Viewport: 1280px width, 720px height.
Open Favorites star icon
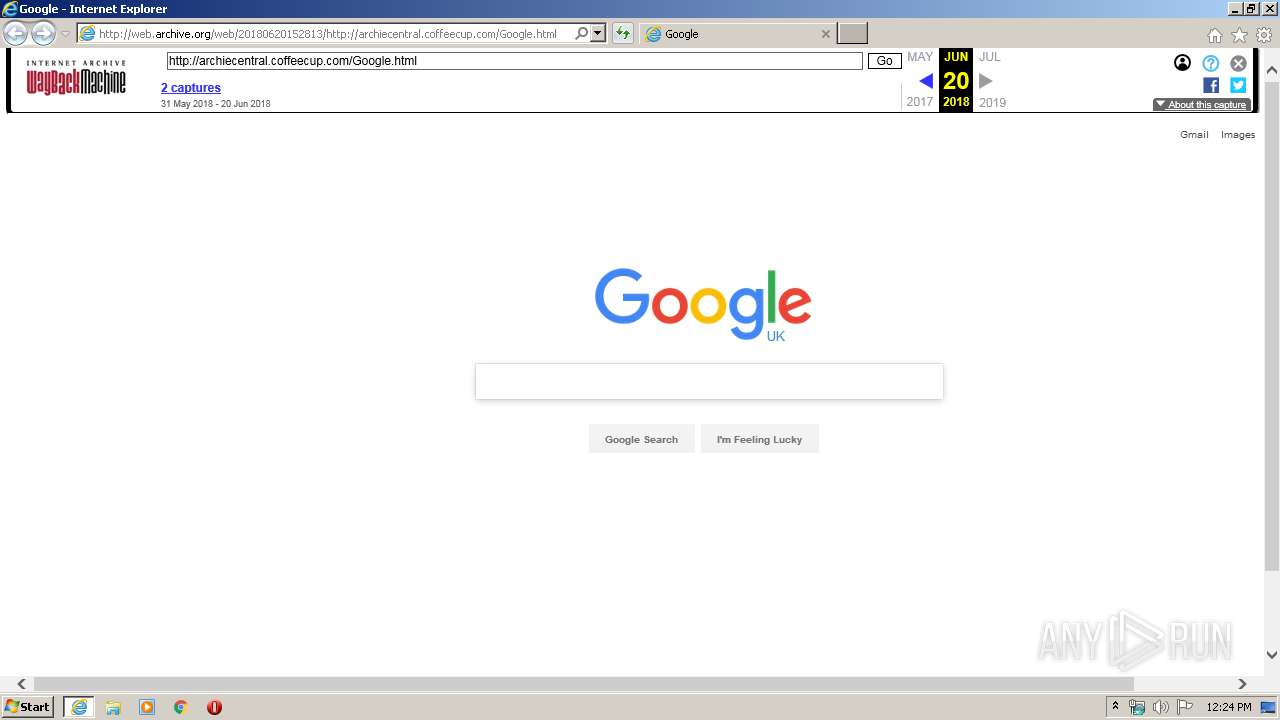(x=1239, y=35)
